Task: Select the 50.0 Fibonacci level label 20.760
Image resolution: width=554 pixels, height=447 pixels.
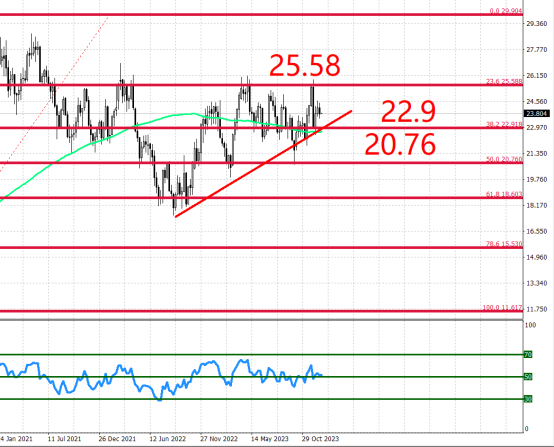Action: click(x=504, y=159)
